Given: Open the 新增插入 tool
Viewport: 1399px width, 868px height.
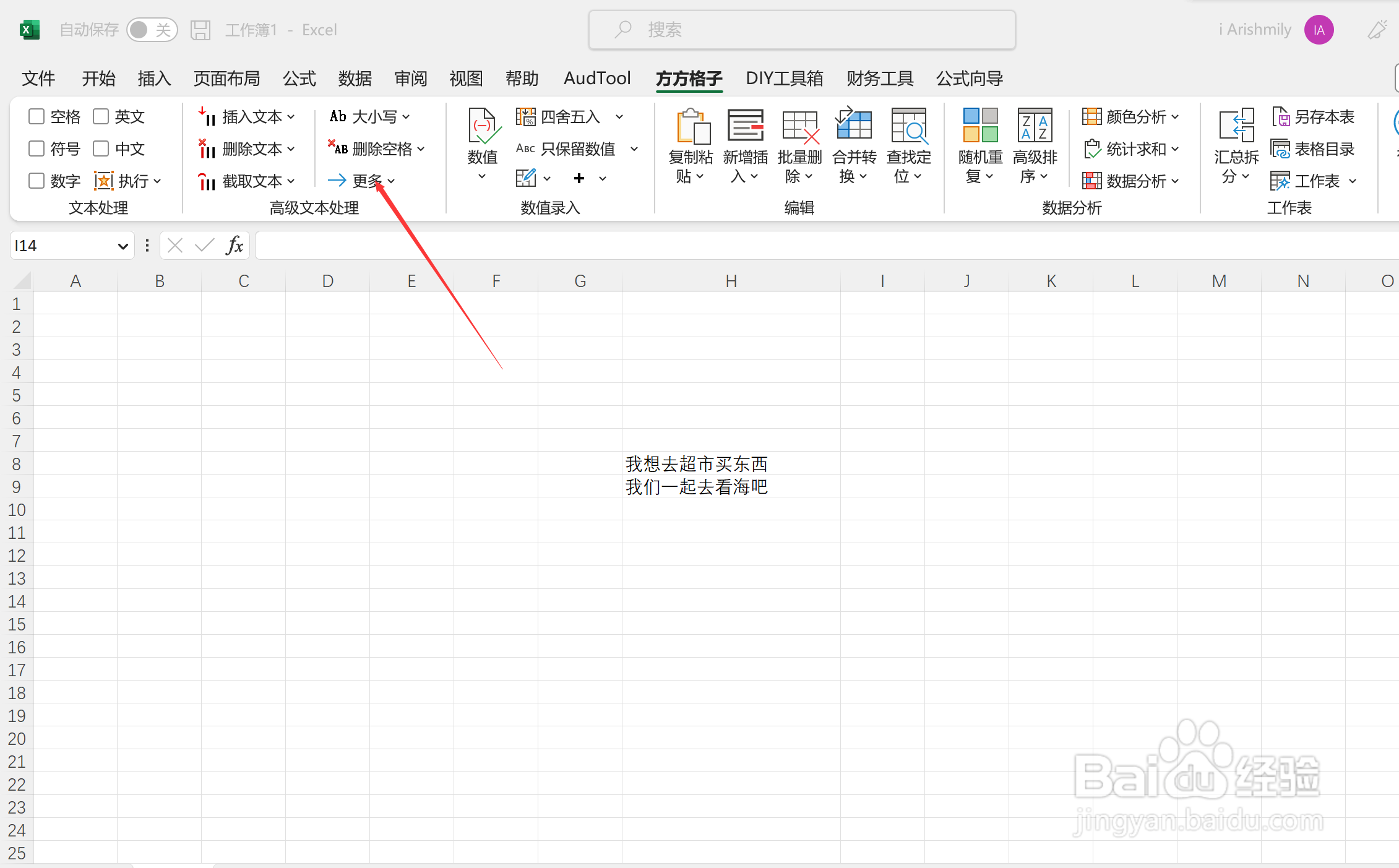Looking at the screenshot, I should (745, 146).
